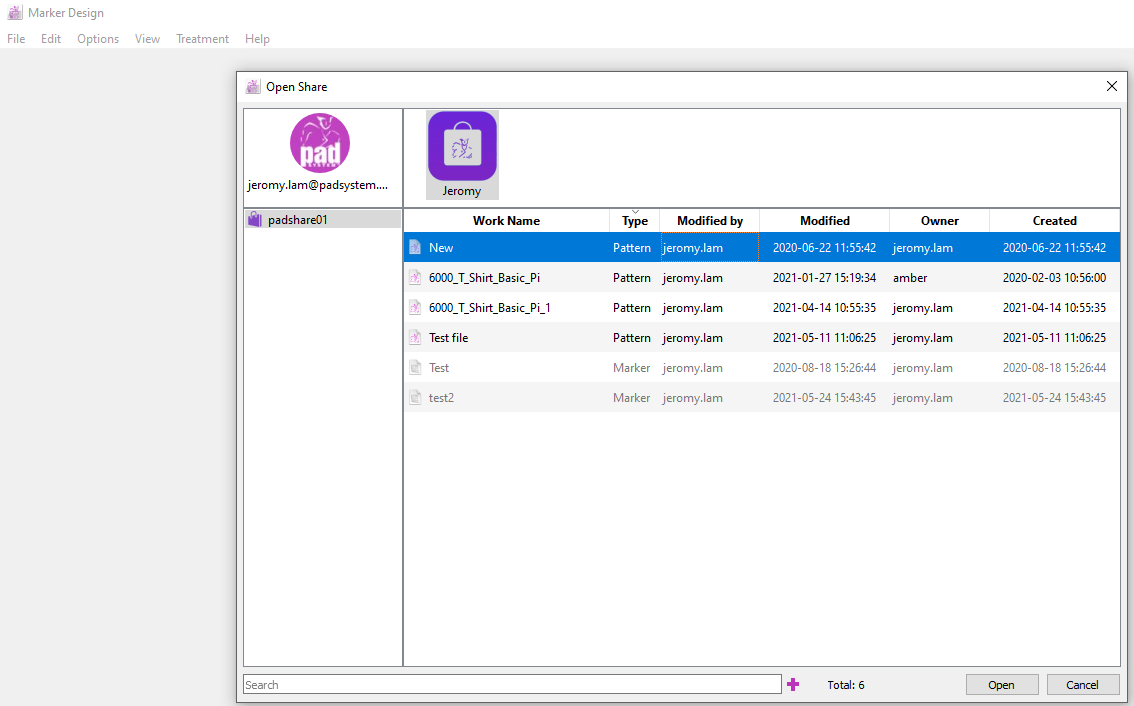Open the File menu

(x=16, y=39)
